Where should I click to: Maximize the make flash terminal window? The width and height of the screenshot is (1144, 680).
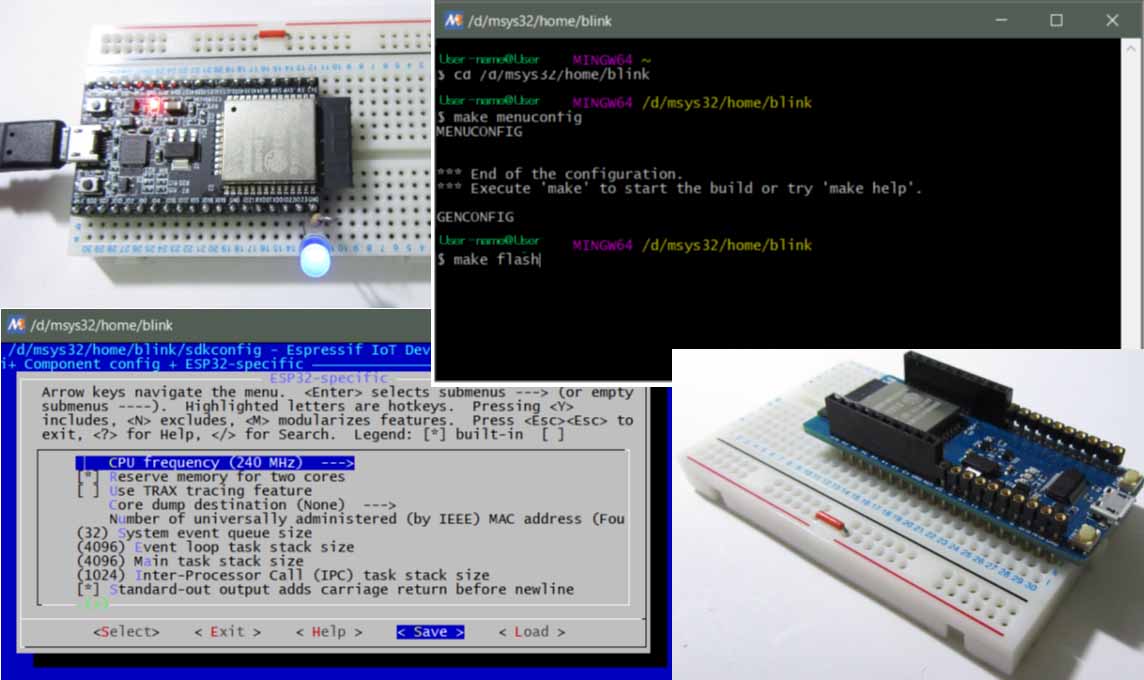click(1056, 20)
